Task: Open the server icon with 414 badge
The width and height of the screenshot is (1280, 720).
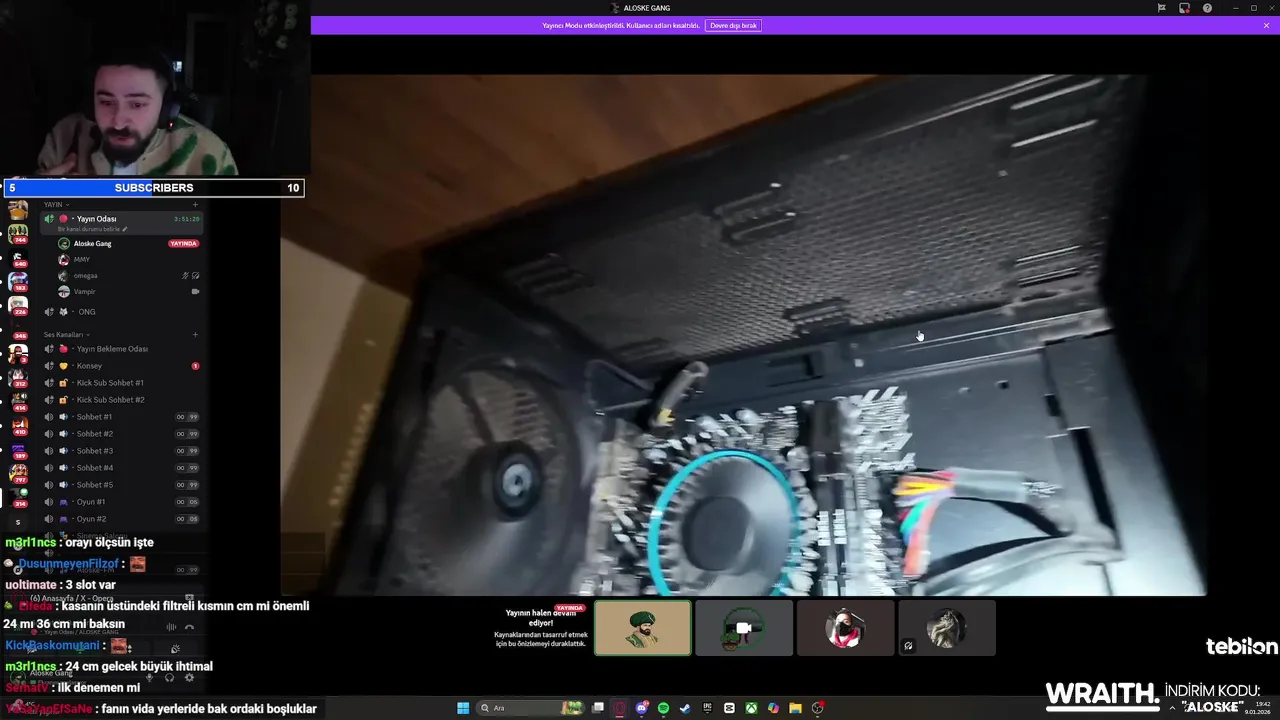Action: tap(18, 401)
